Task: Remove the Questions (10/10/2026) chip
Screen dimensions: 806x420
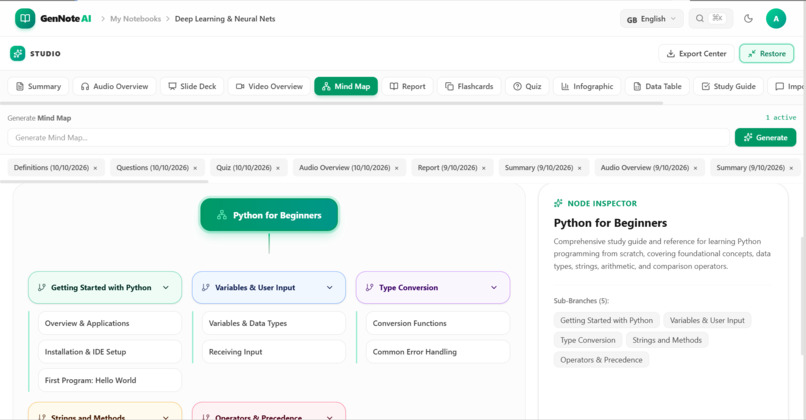Action: 195,168
